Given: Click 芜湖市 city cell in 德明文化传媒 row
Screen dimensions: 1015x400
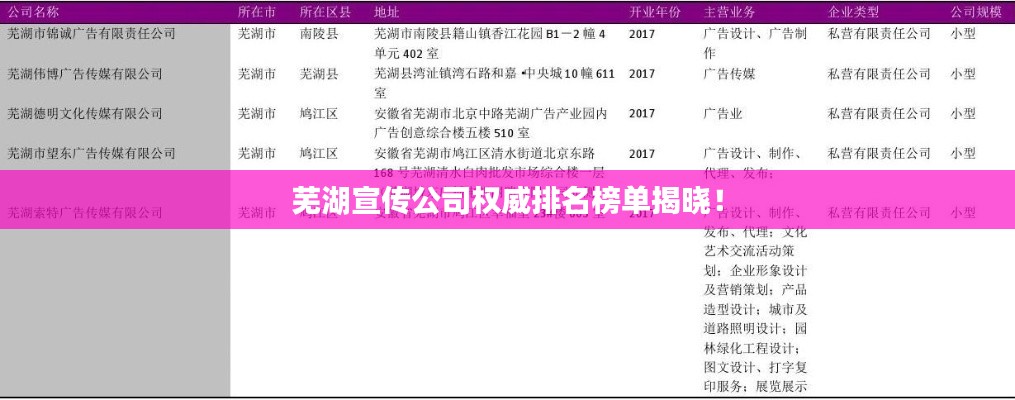Looking at the screenshot, I should coord(257,113).
